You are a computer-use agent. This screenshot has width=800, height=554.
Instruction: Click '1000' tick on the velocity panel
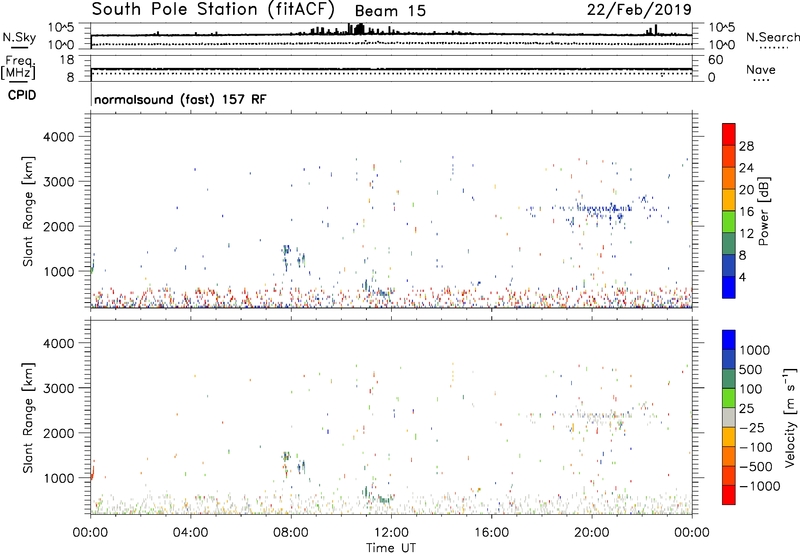58,478
